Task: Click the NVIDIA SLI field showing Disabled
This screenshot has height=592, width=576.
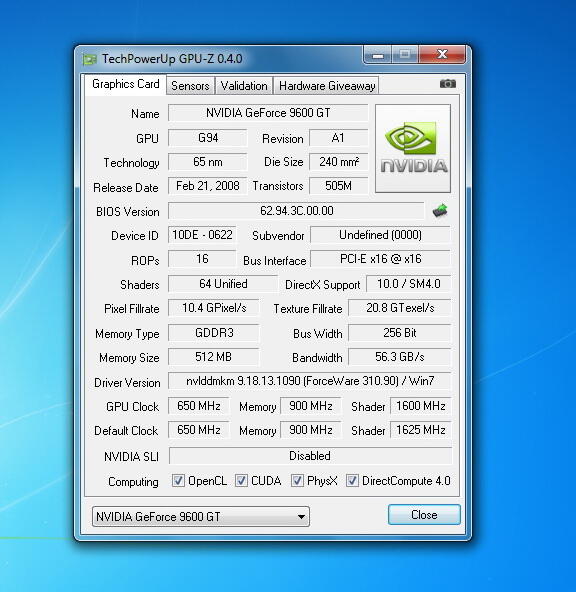Action: click(x=310, y=456)
